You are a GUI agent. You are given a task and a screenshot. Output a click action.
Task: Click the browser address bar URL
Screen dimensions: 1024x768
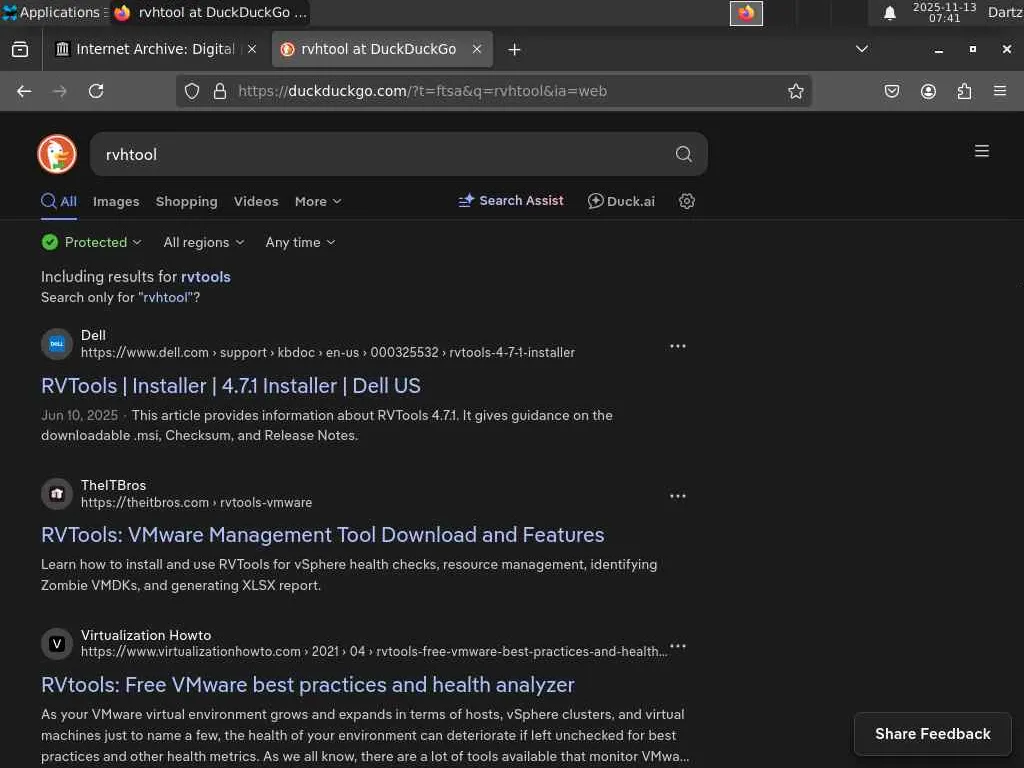[x=423, y=91]
